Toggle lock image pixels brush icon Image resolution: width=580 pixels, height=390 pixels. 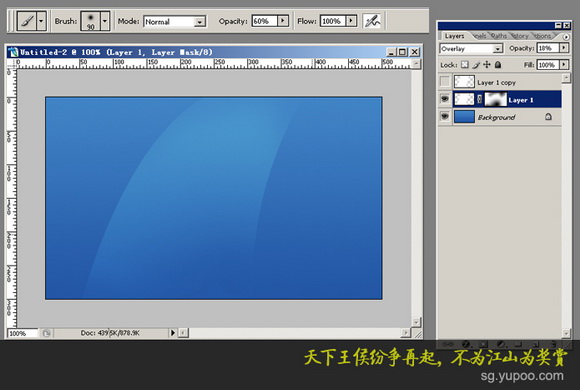point(476,65)
